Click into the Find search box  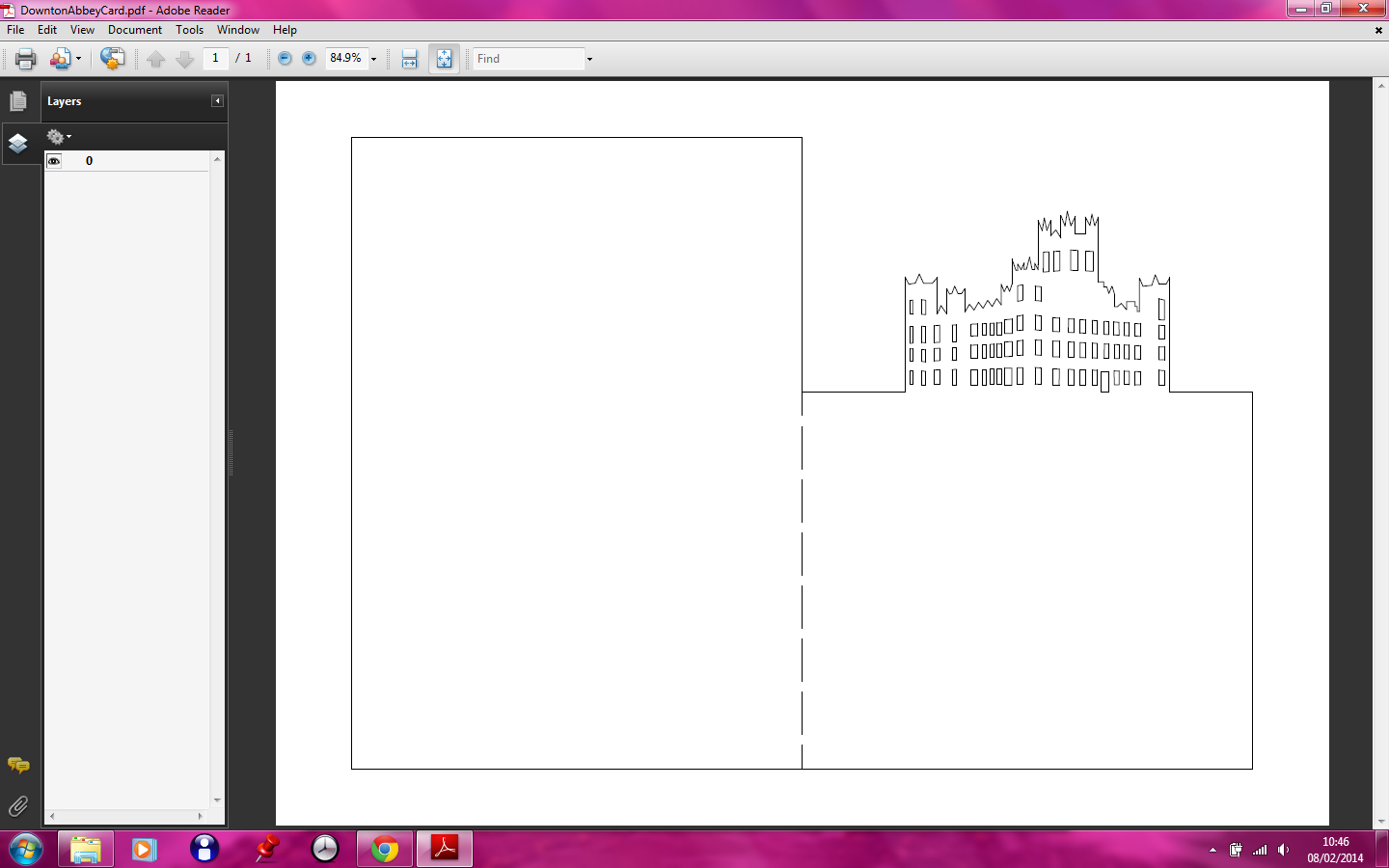click(529, 59)
